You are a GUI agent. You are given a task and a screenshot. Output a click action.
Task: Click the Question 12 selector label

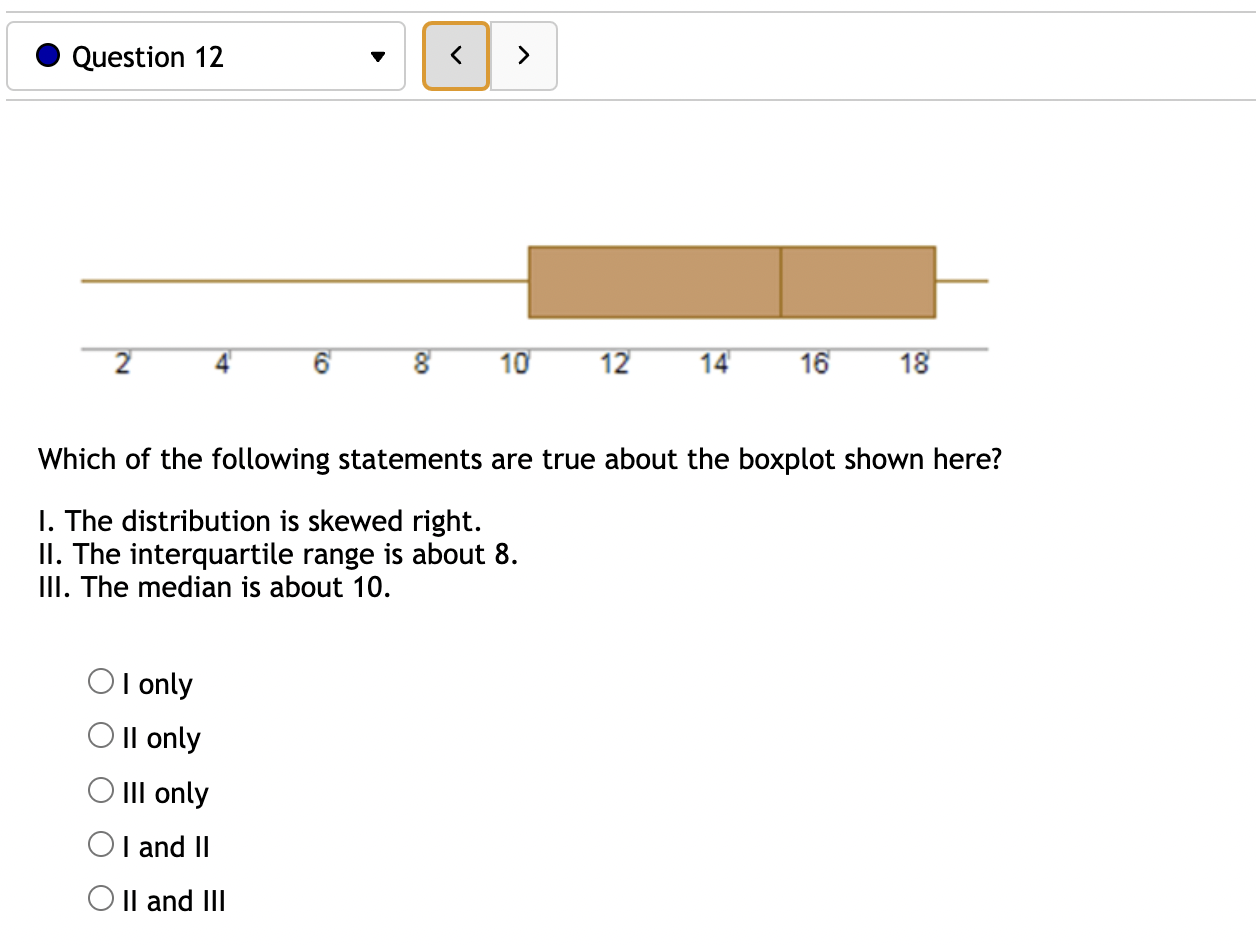(148, 57)
